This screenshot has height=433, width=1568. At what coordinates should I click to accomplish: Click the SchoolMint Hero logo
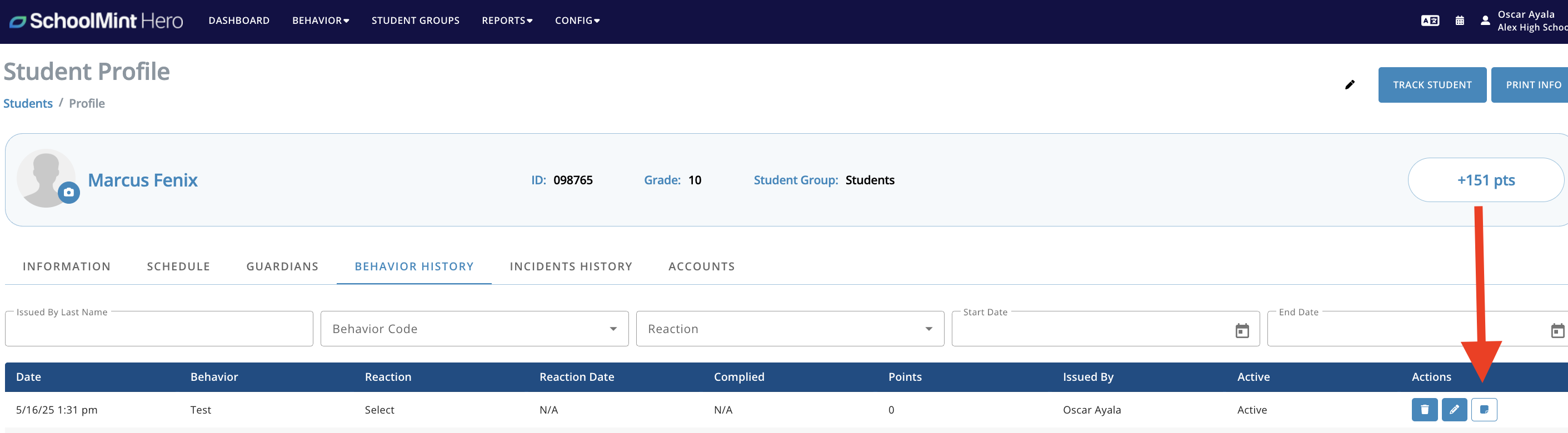(x=96, y=21)
